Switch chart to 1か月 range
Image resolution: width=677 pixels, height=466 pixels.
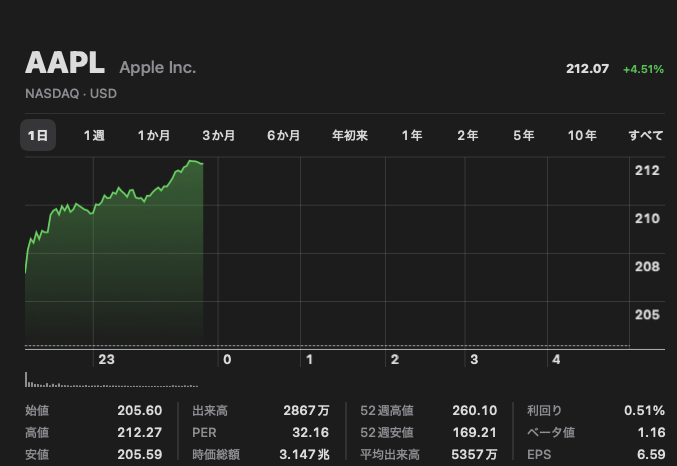tap(154, 136)
